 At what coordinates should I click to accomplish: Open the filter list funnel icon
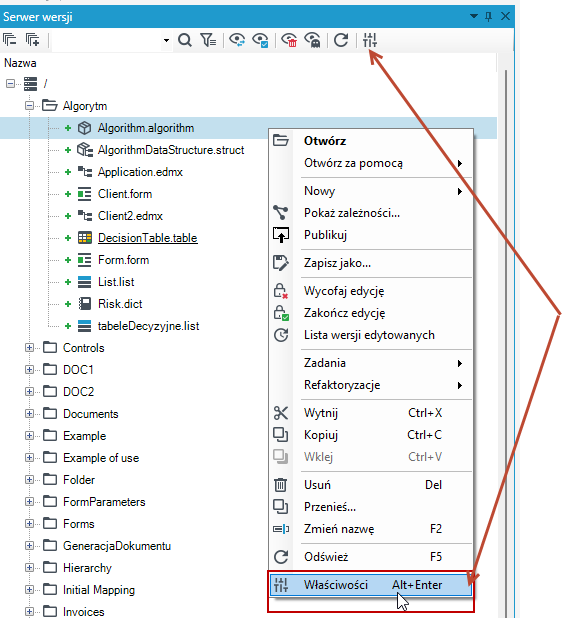208,40
